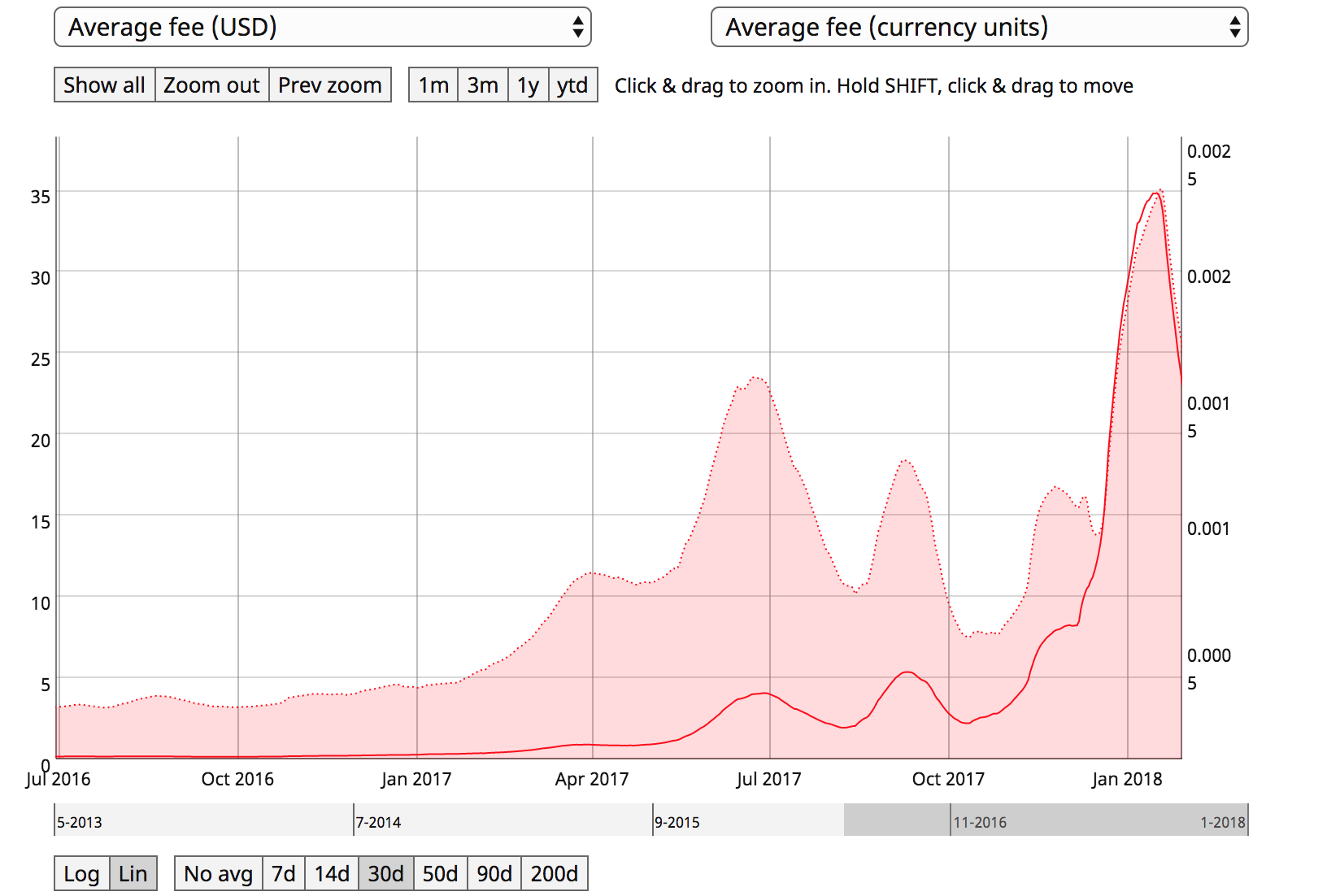Switch to 1m time range

click(433, 85)
